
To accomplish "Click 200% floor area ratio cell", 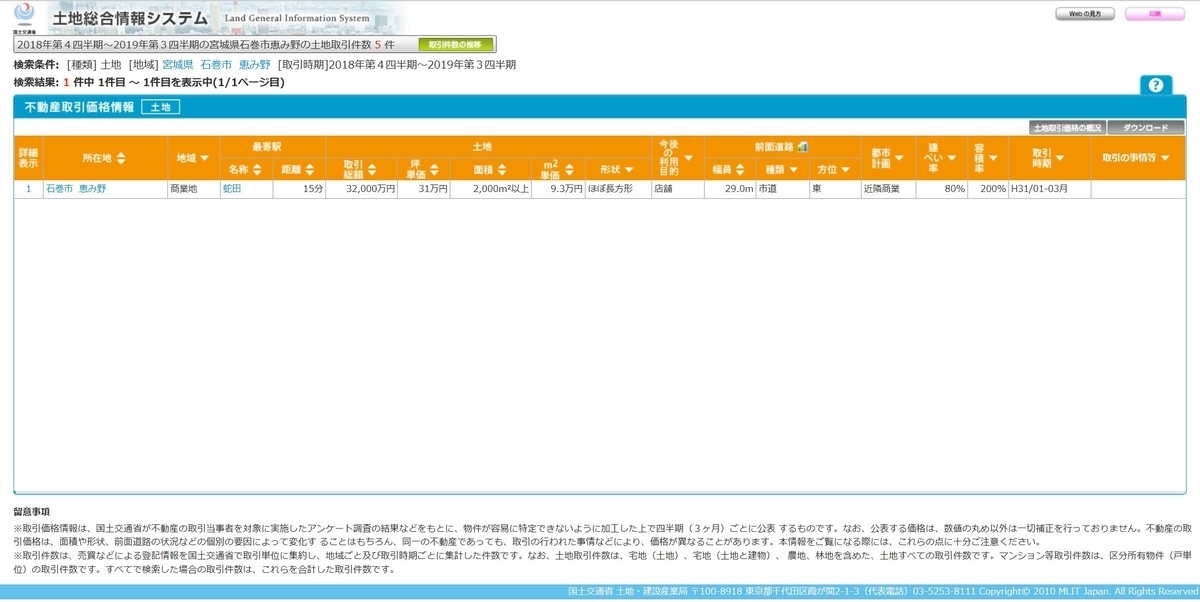I will pos(986,188).
